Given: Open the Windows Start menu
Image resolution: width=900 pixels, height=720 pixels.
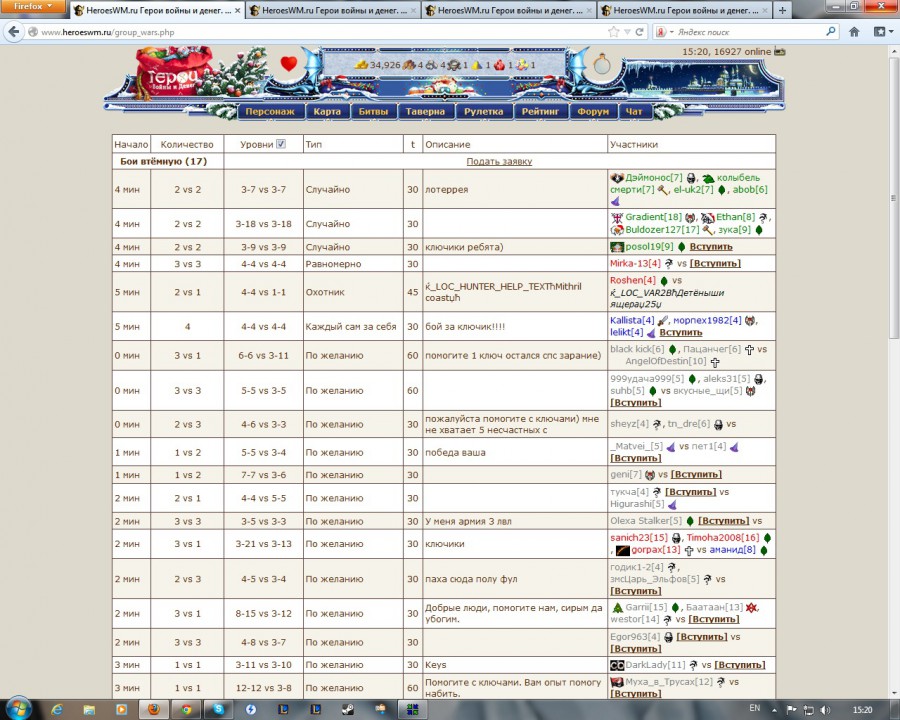Looking at the screenshot, I should tap(18, 709).
